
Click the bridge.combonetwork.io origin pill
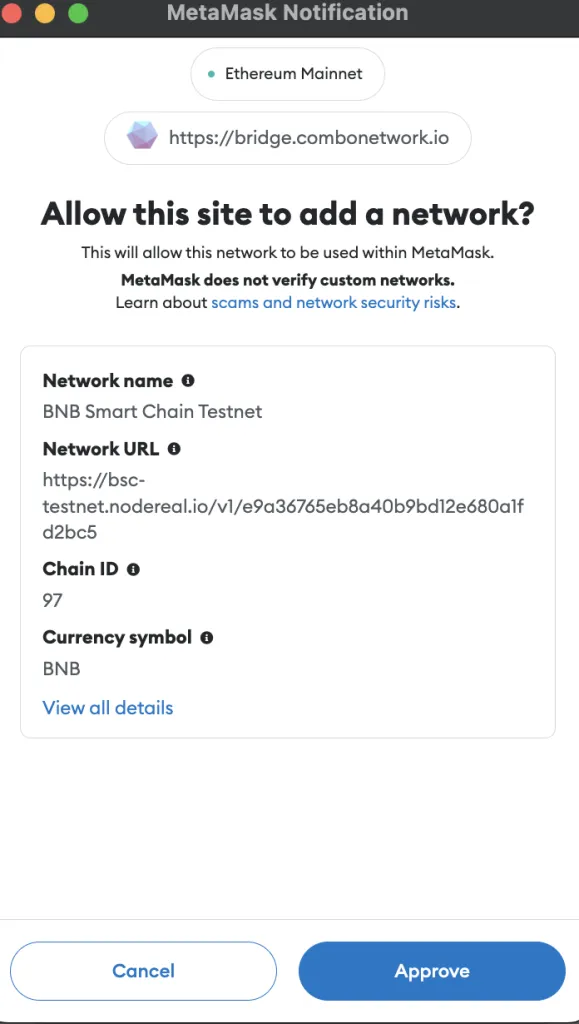287,138
